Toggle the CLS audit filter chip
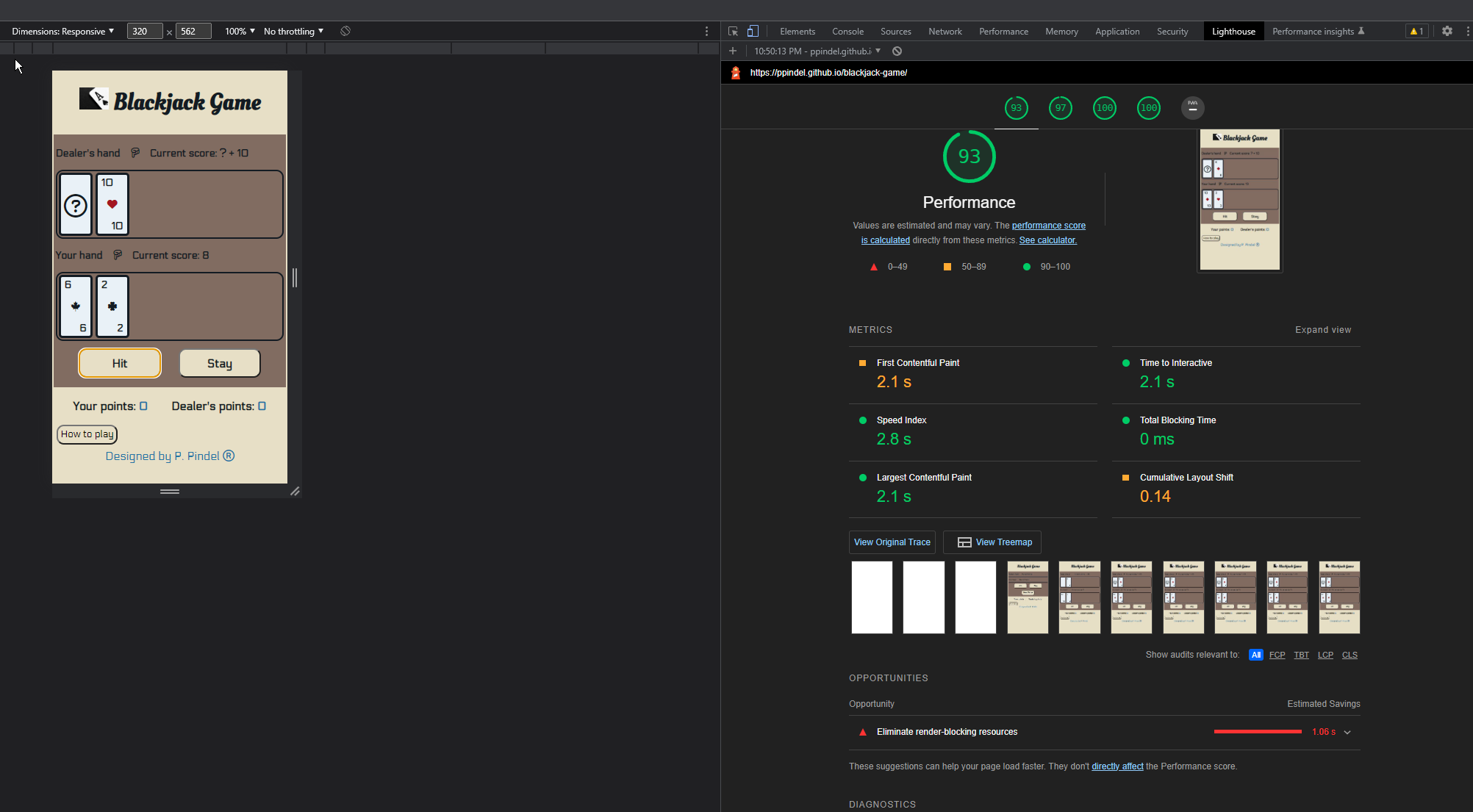The image size is (1473, 812). [x=1350, y=655]
